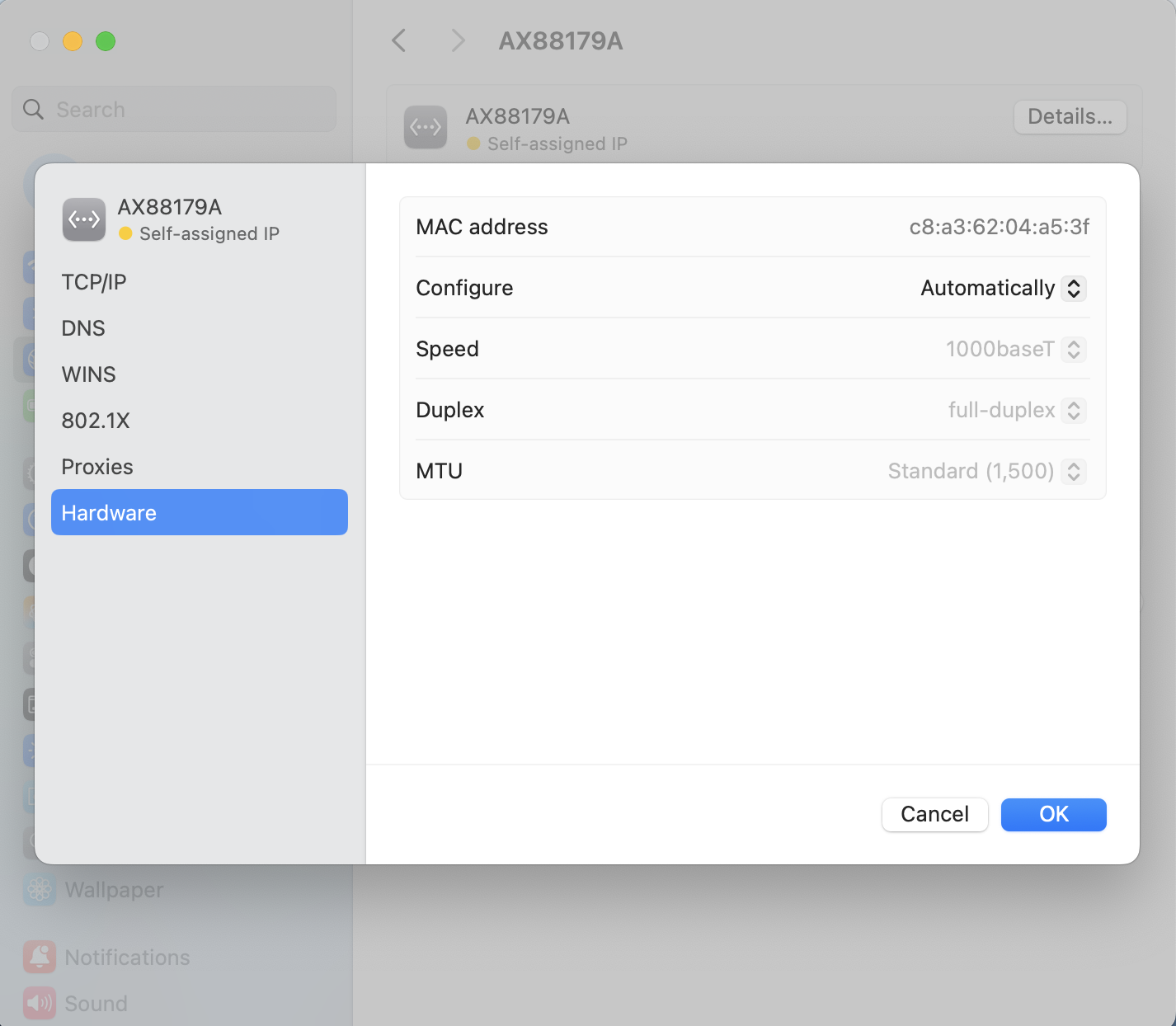Go to the 802.1X section
Viewport: 1176px width, 1026px height.
tap(96, 421)
